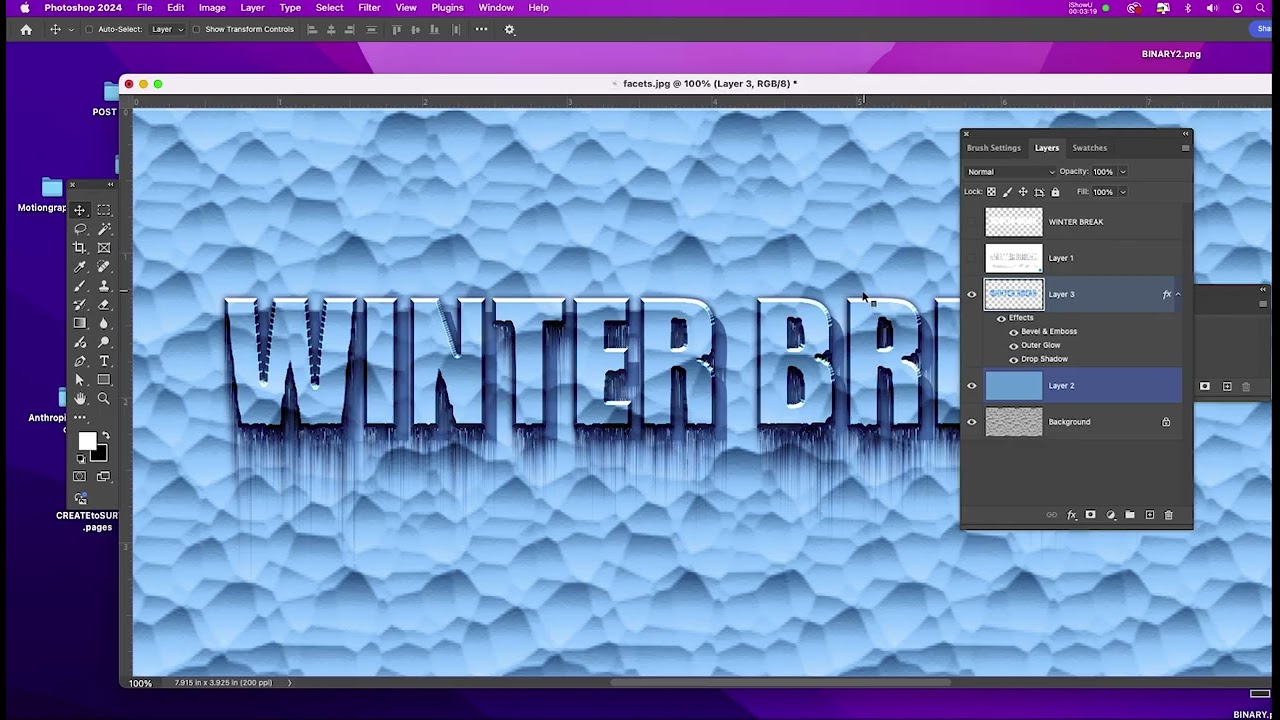Open options bar gear settings
The width and height of the screenshot is (1280, 720).
509,29
